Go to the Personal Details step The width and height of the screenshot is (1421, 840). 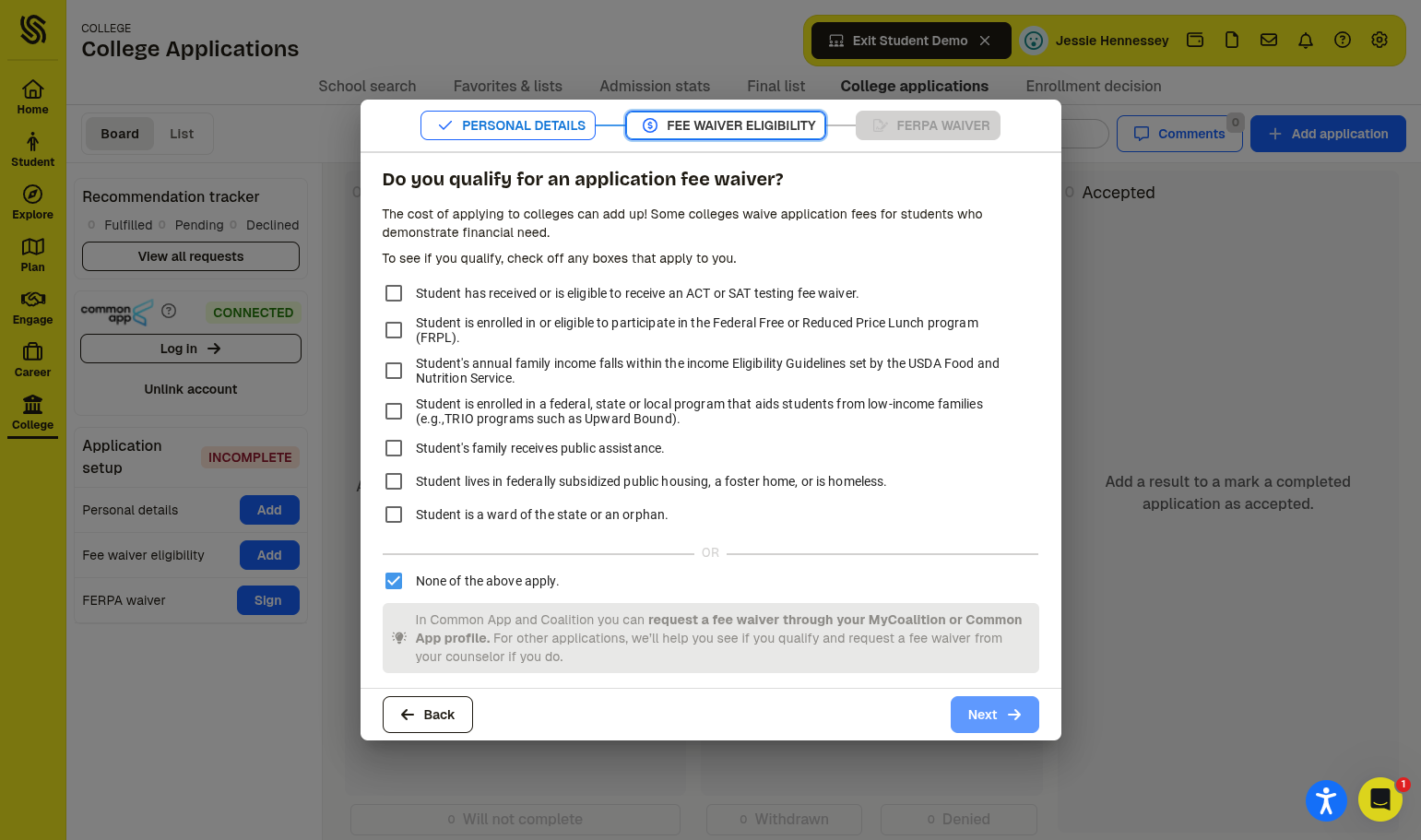click(508, 125)
